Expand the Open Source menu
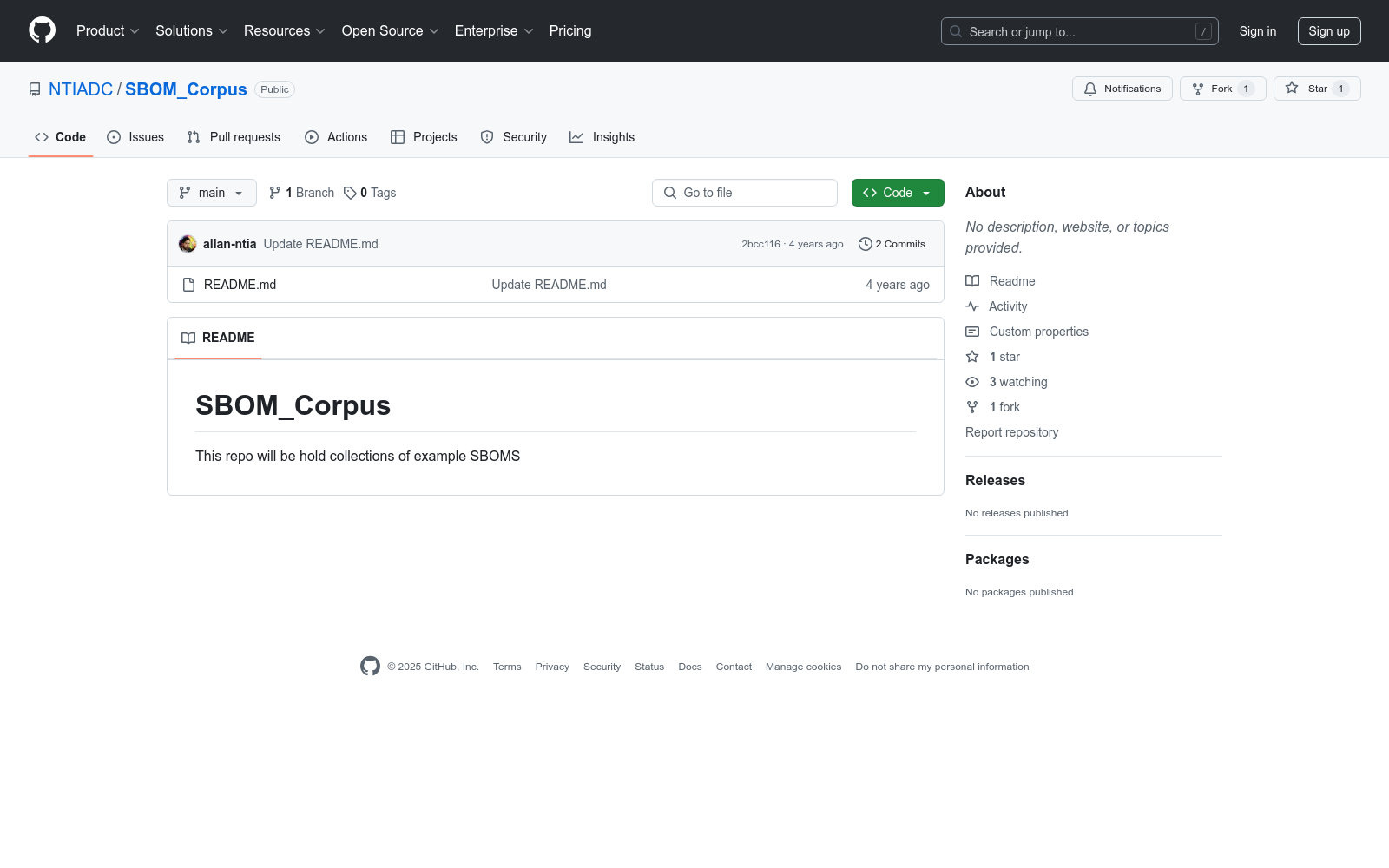 (x=391, y=30)
